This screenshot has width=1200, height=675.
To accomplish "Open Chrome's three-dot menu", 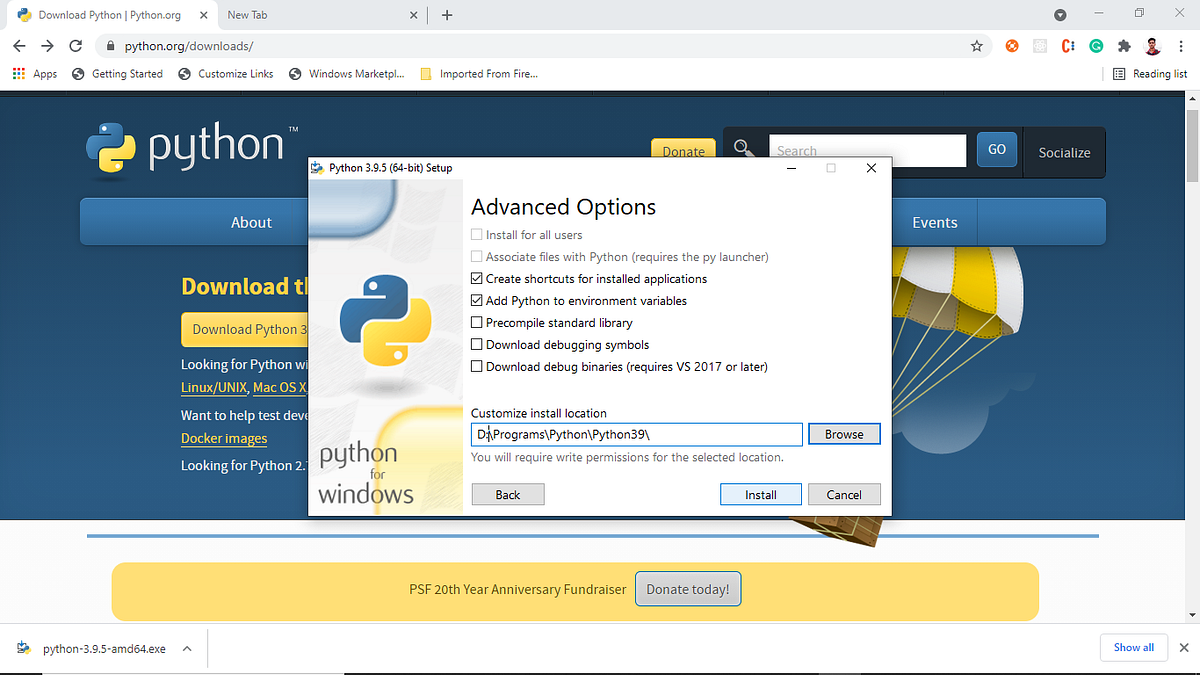I will pos(1180,45).
